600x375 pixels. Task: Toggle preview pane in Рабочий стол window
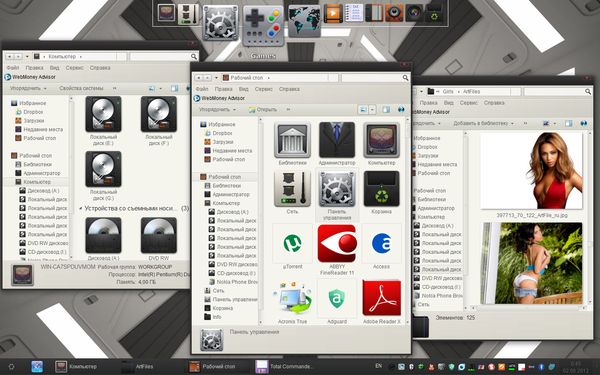[386, 110]
